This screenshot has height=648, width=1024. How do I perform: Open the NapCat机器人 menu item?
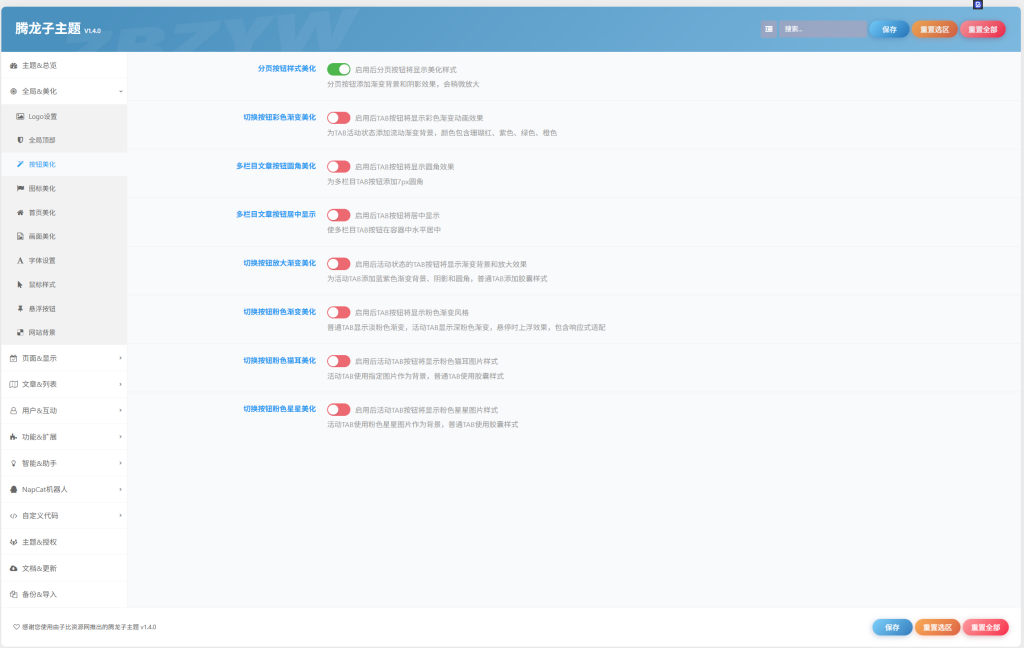[x=64, y=489]
